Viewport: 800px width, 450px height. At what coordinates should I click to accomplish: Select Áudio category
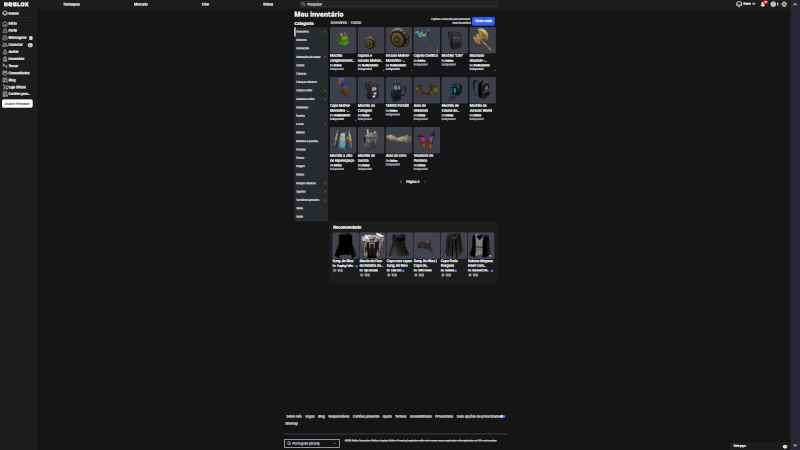(299, 216)
